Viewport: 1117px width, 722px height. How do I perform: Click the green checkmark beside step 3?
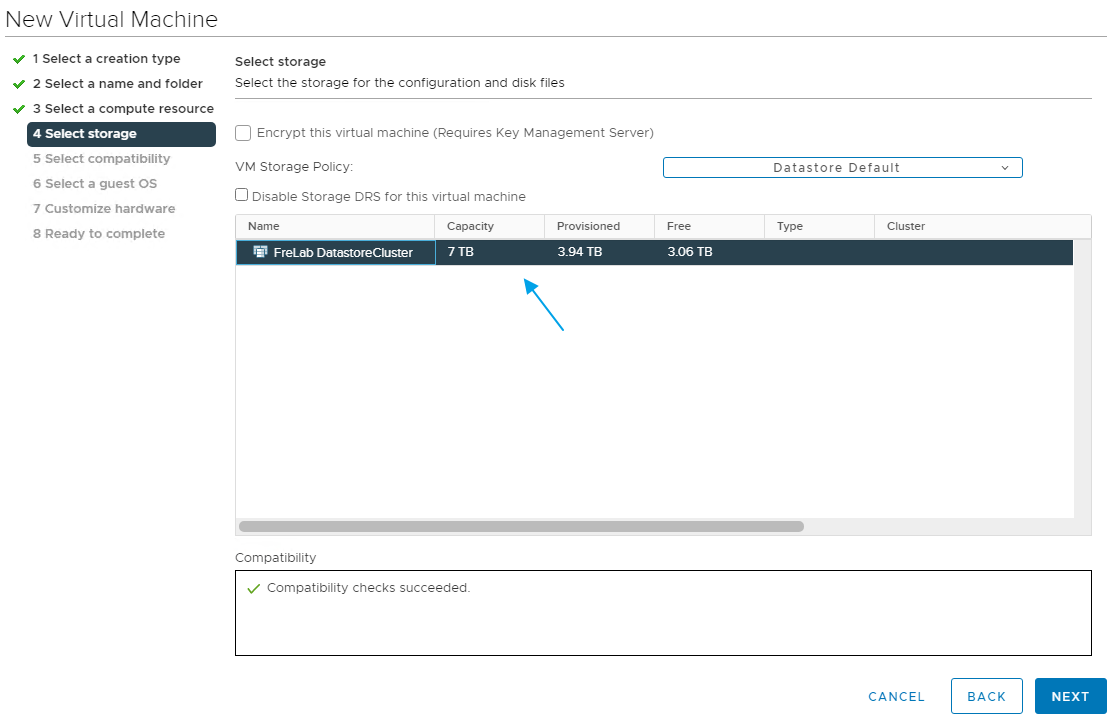coord(19,109)
